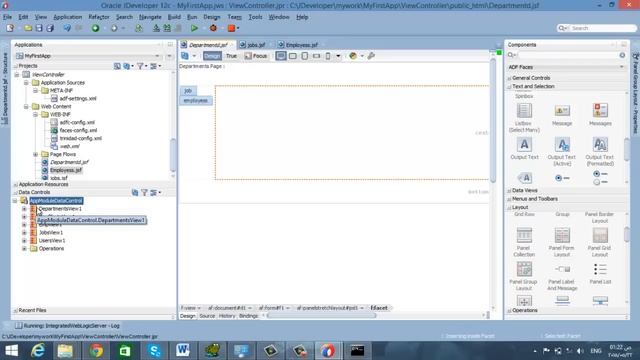Switch to the Source view tab

(207, 316)
